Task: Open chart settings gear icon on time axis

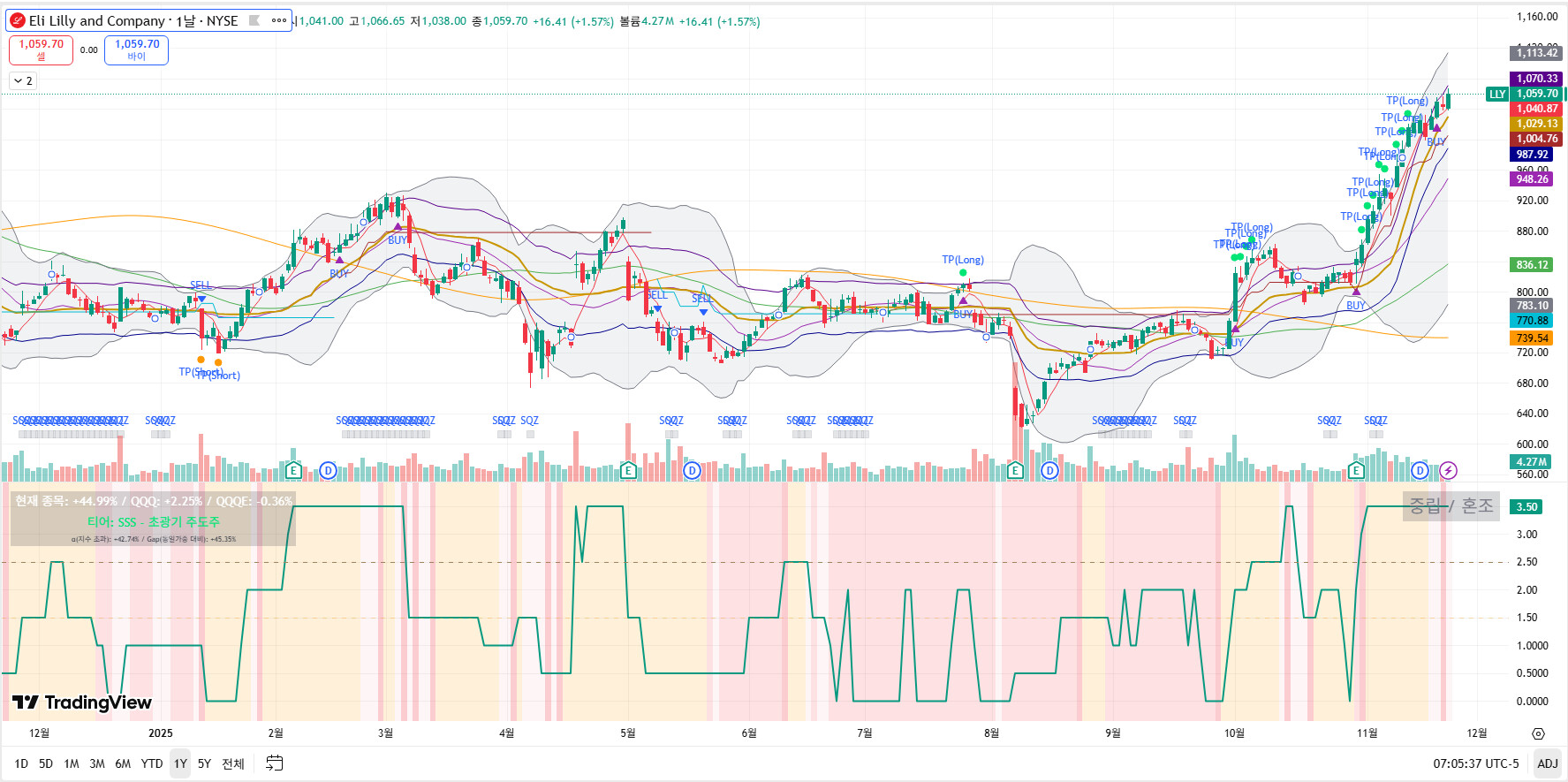Action: [1538, 733]
